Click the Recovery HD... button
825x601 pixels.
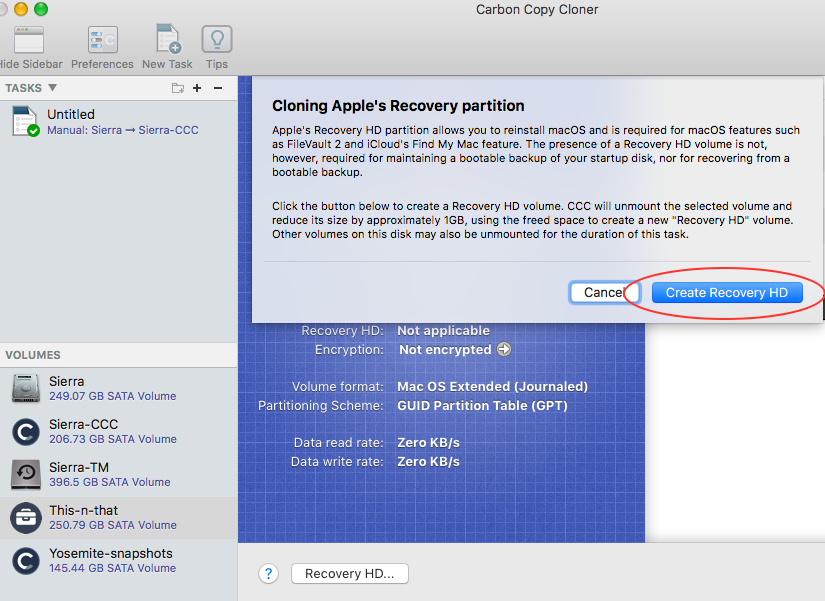pos(350,574)
